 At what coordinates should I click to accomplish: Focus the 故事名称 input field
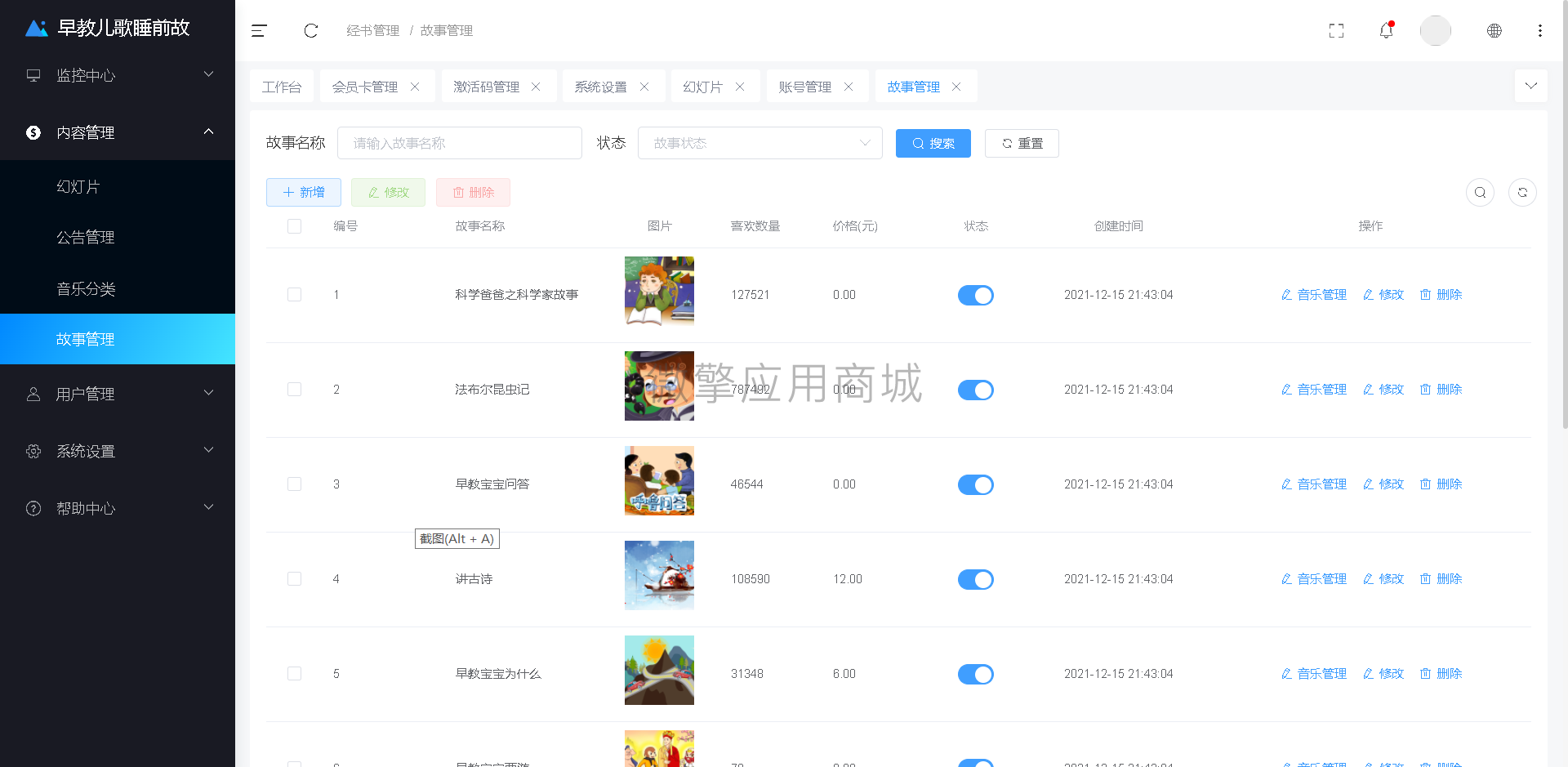tap(460, 143)
